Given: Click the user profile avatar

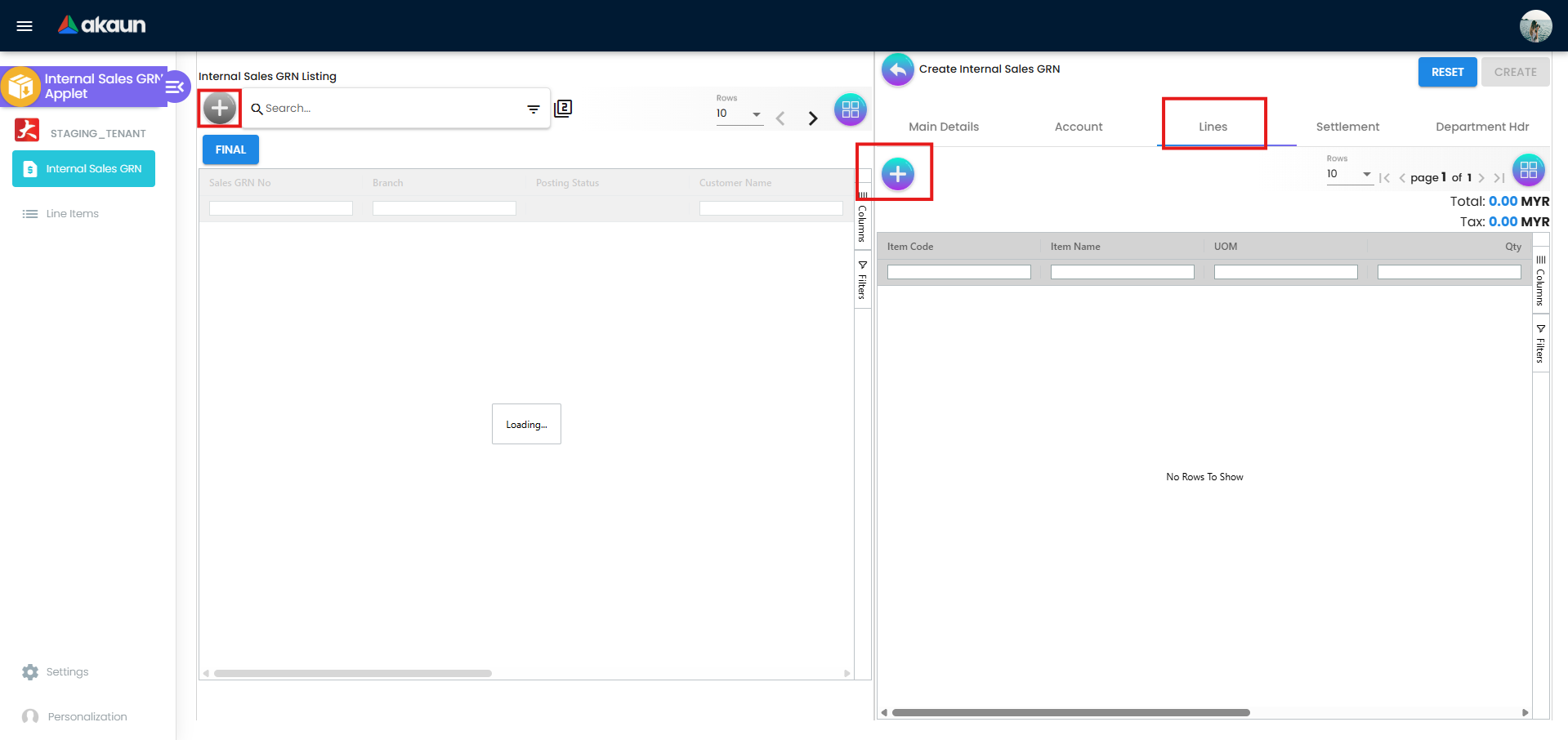Looking at the screenshot, I should 1535,25.
